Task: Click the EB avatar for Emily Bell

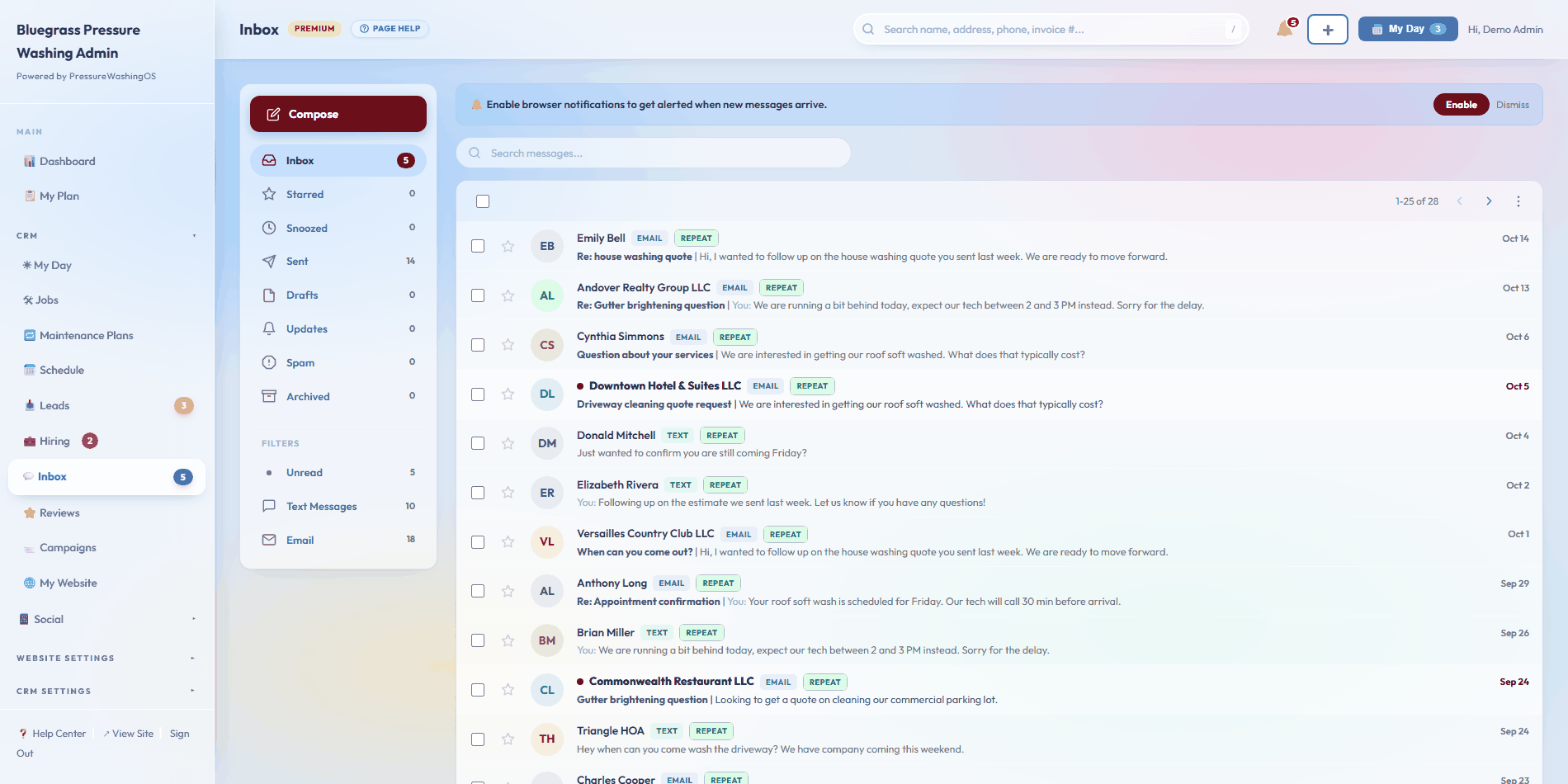Action: pyautogui.click(x=547, y=246)
